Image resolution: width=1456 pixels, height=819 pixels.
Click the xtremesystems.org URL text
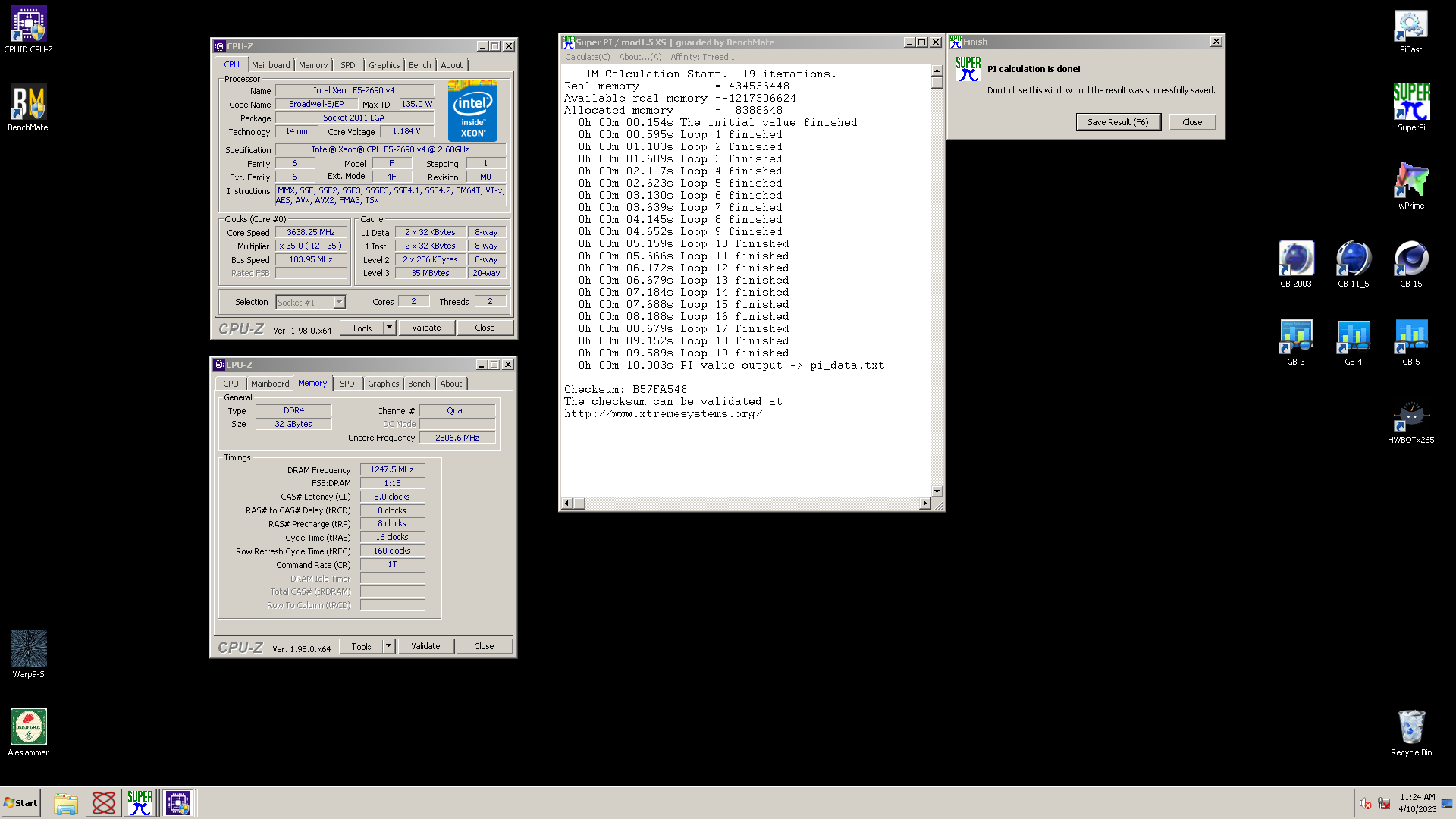click(663, 414)
